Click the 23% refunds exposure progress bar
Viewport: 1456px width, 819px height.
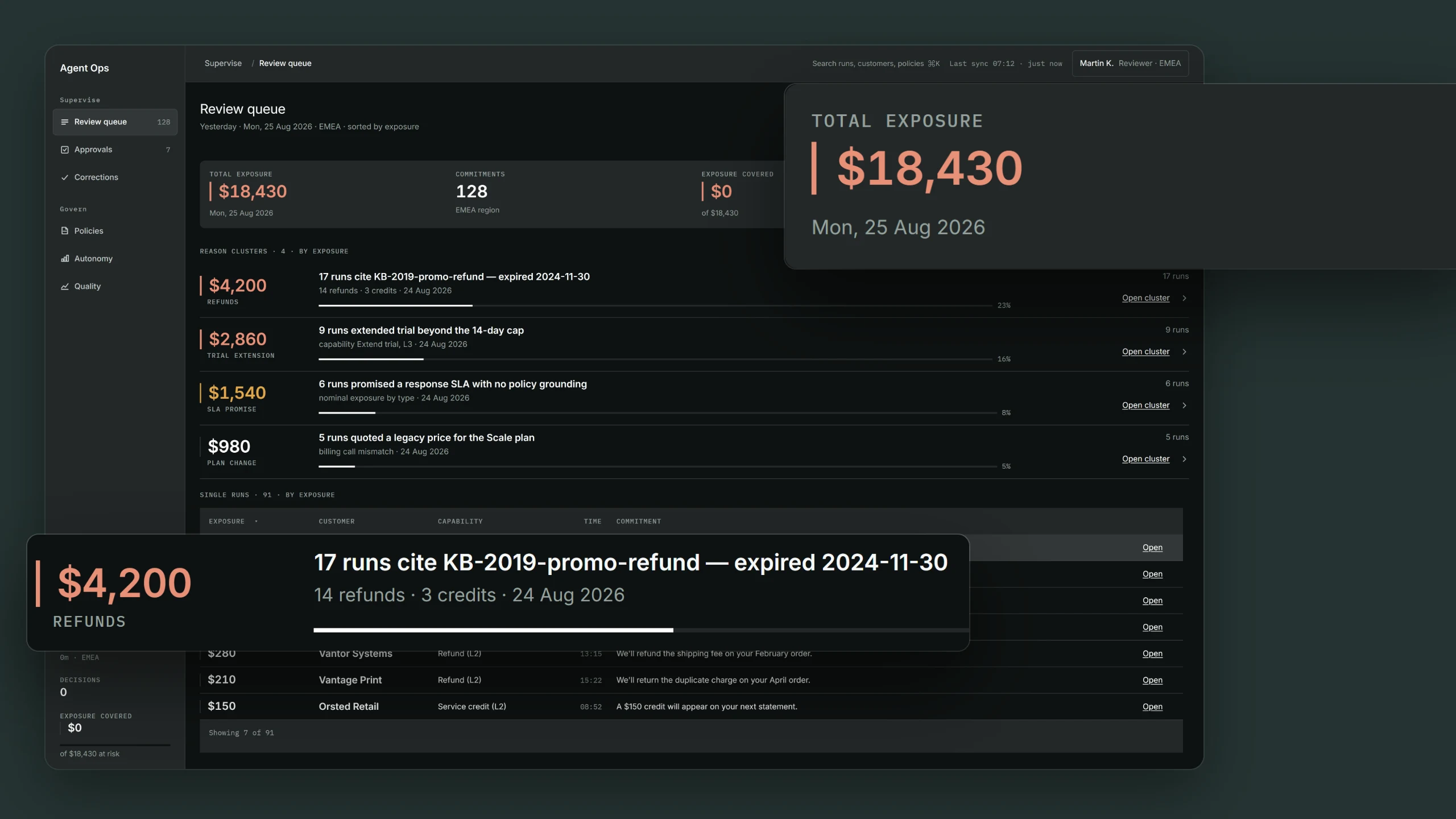[x=655, y=305]
